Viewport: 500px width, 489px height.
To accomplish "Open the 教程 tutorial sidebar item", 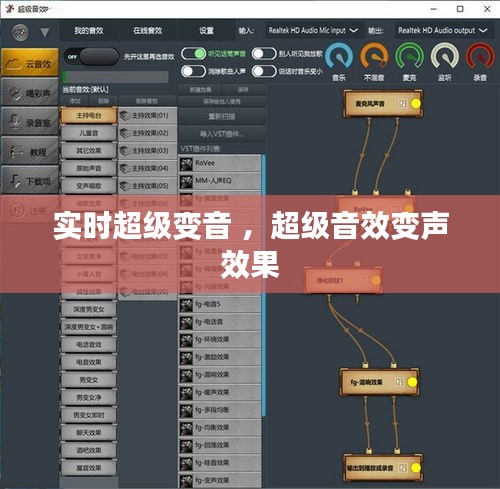I will [x=30, y=152].
